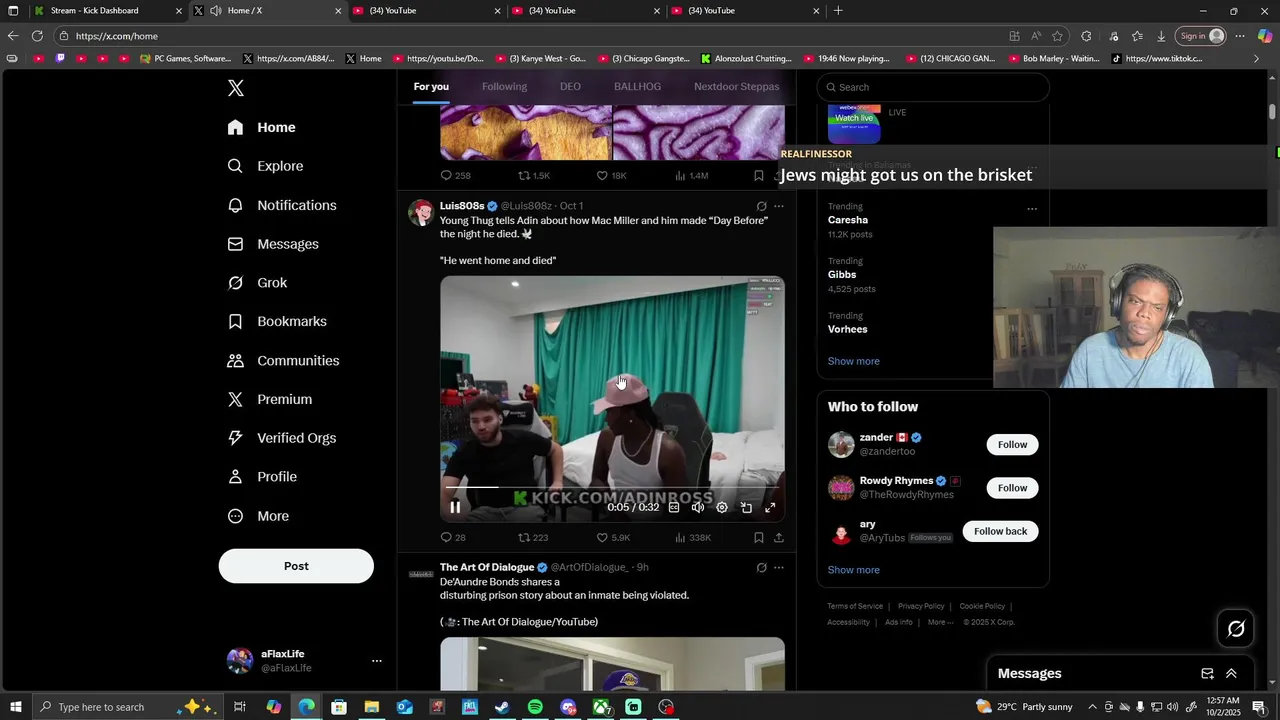Image resolution: width=1280 pixels, height=720 pixels.
Task: Repost the post with 1.5K reposts
Action: click(x=533, y=175)
